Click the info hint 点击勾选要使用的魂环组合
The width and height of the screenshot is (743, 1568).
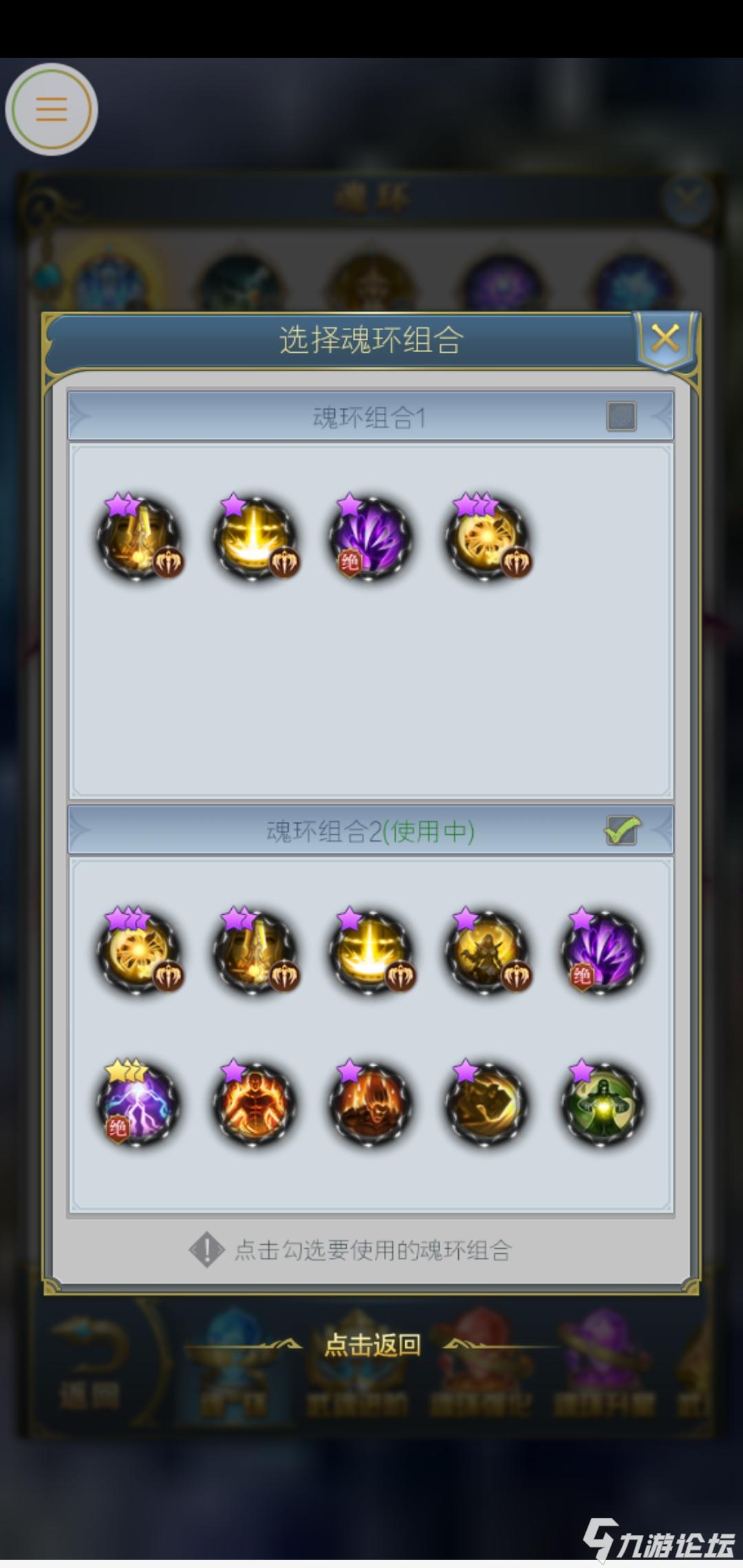[x=351, y=1250]
